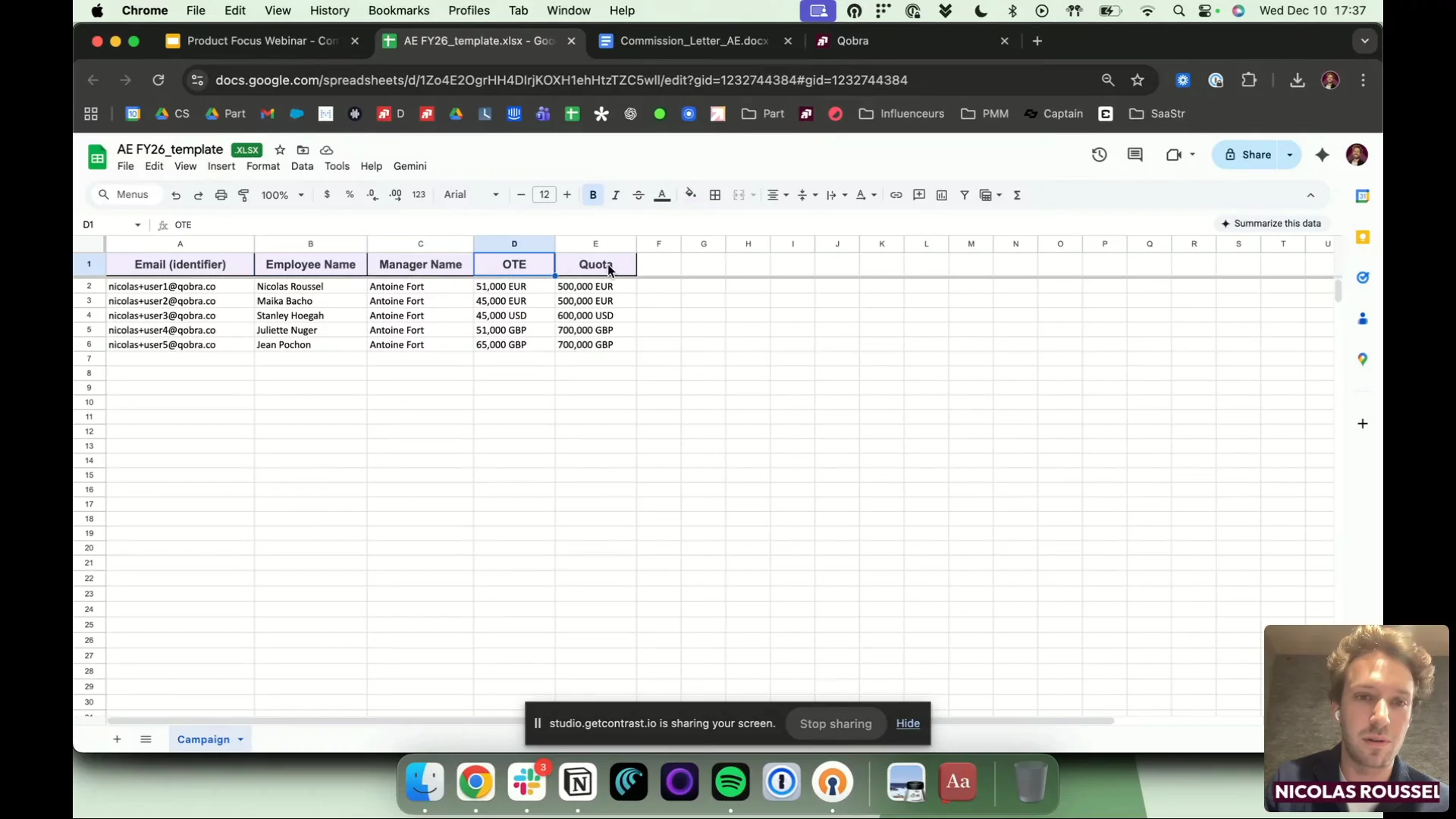Insert chart using toolbar icon
The image size is (1456, 819).
[941, 195]
